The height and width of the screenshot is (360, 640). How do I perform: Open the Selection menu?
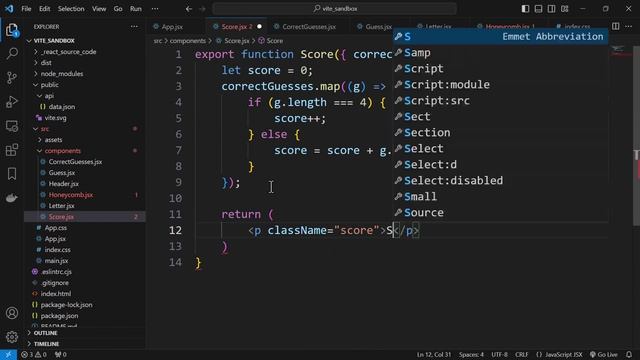(71, 9)
